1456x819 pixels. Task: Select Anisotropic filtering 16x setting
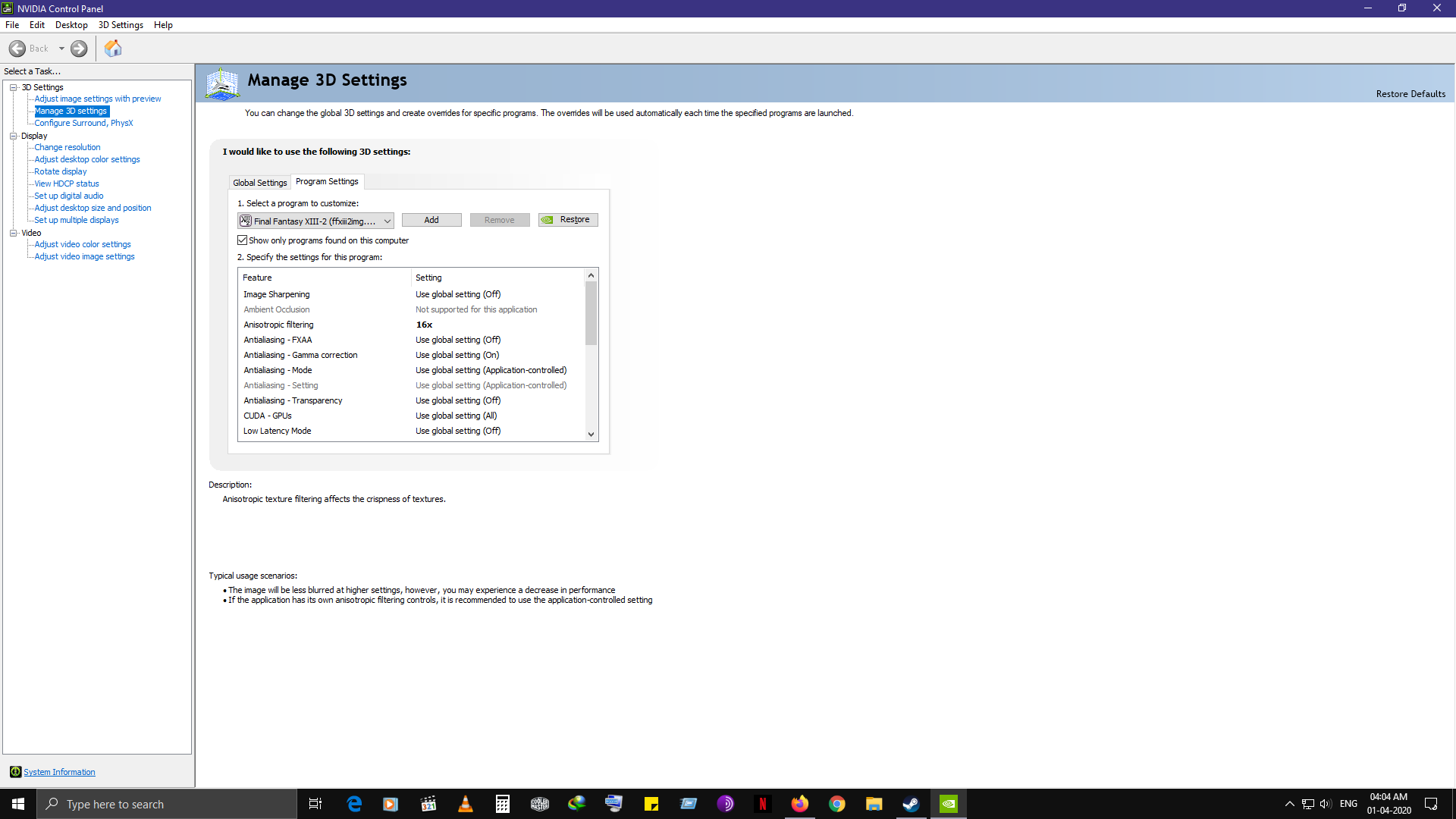tap(424, 325)
